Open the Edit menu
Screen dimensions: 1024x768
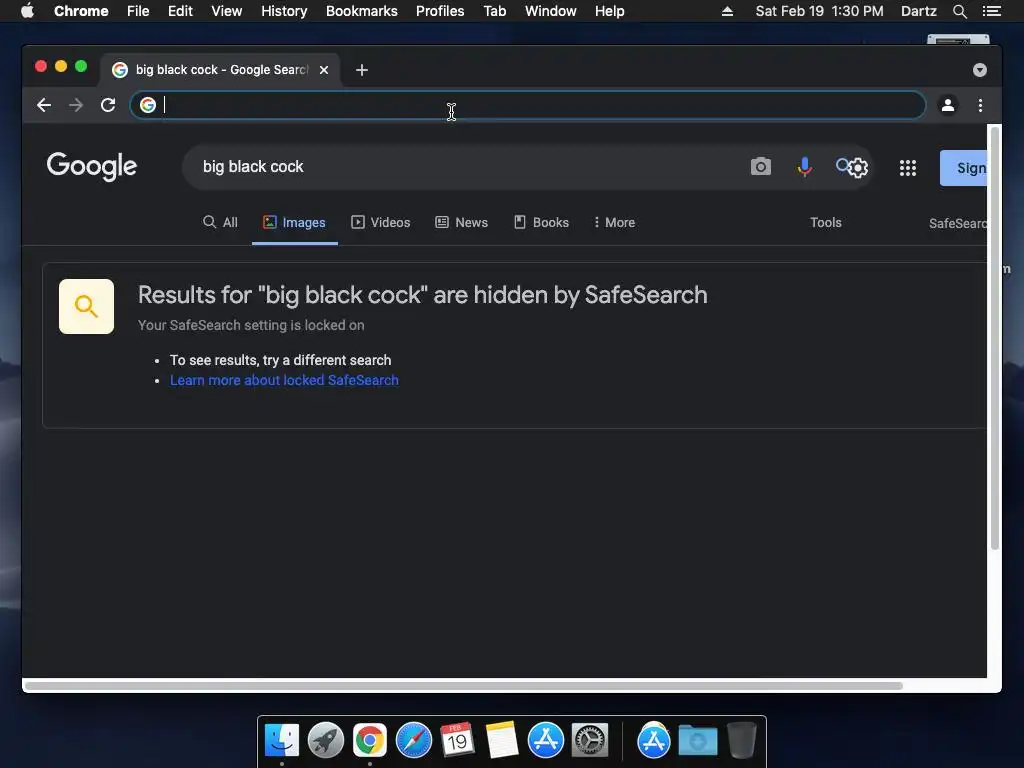tap(180, 11)
